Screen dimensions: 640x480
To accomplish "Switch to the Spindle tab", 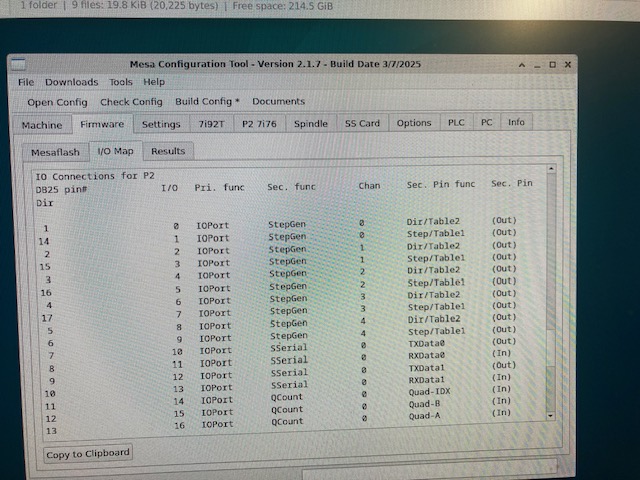I will (311, 124).
